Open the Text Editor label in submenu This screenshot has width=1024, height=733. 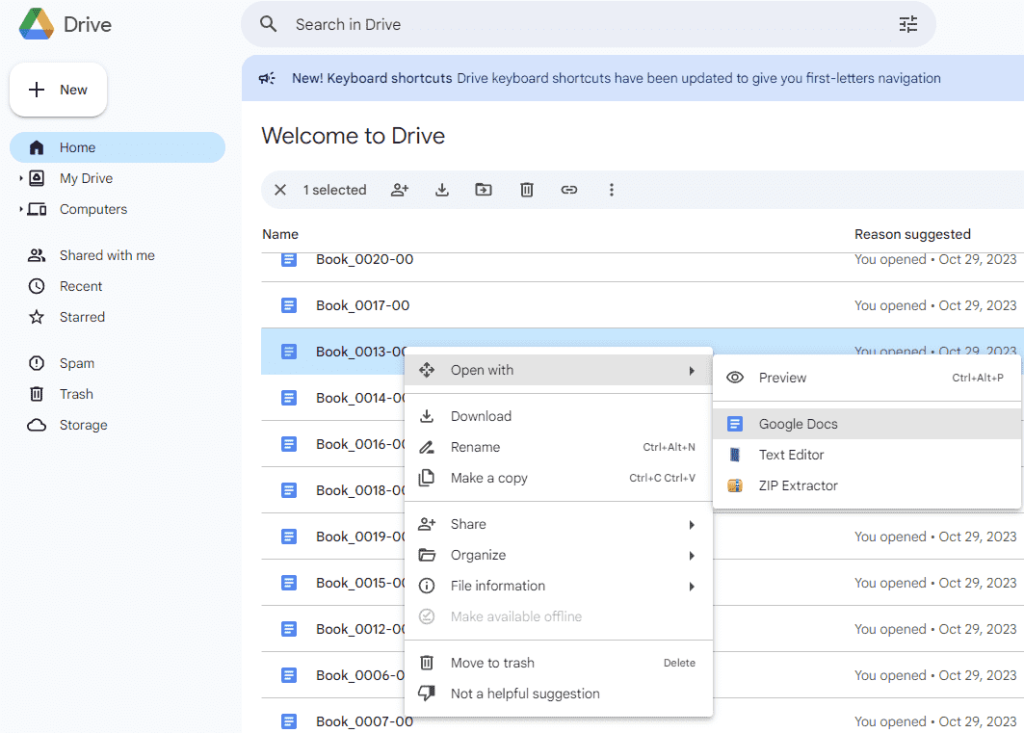tap(791, 455)
